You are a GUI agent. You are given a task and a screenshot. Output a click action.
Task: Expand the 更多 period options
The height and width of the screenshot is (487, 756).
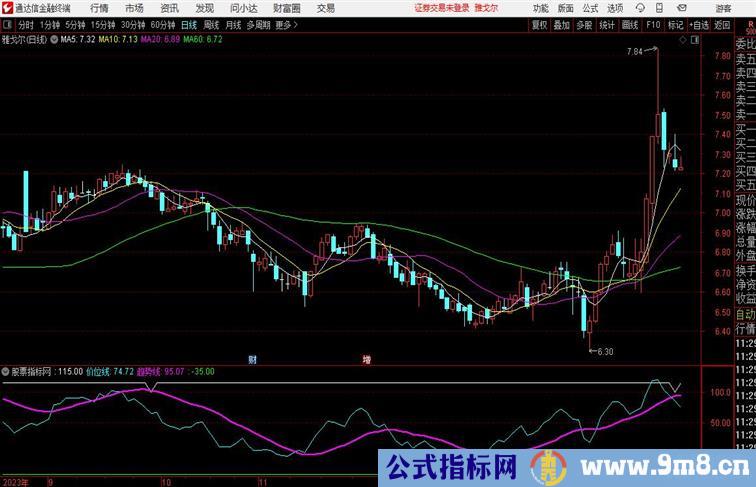pyautogui.click(x=287, y=25)
